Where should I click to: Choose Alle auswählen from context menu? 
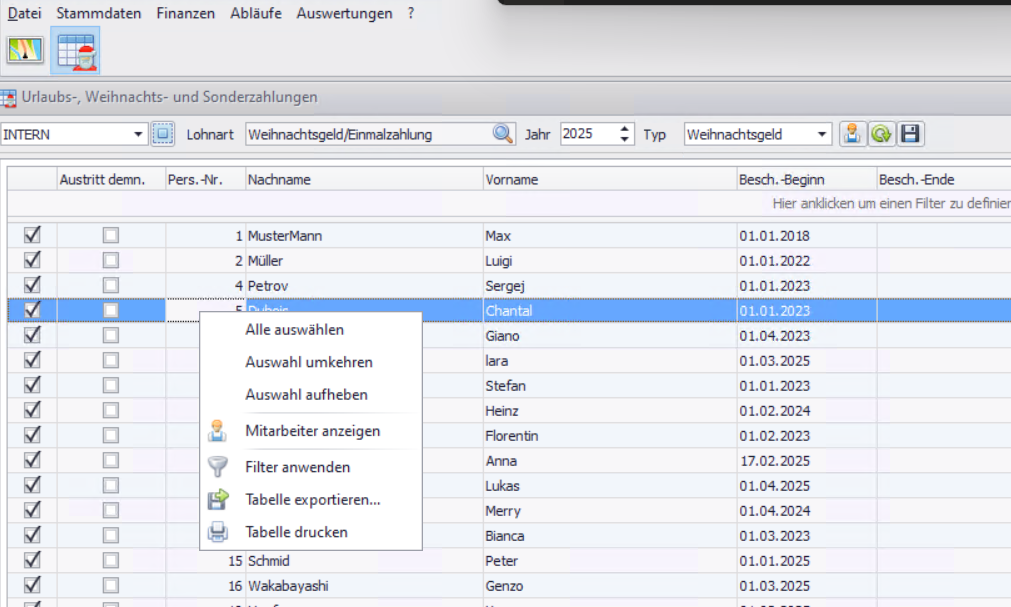pyautogui.click(x=311, y=330)
